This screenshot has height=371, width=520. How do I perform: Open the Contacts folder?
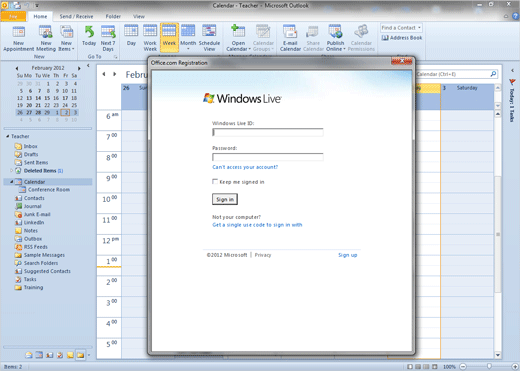34,198
